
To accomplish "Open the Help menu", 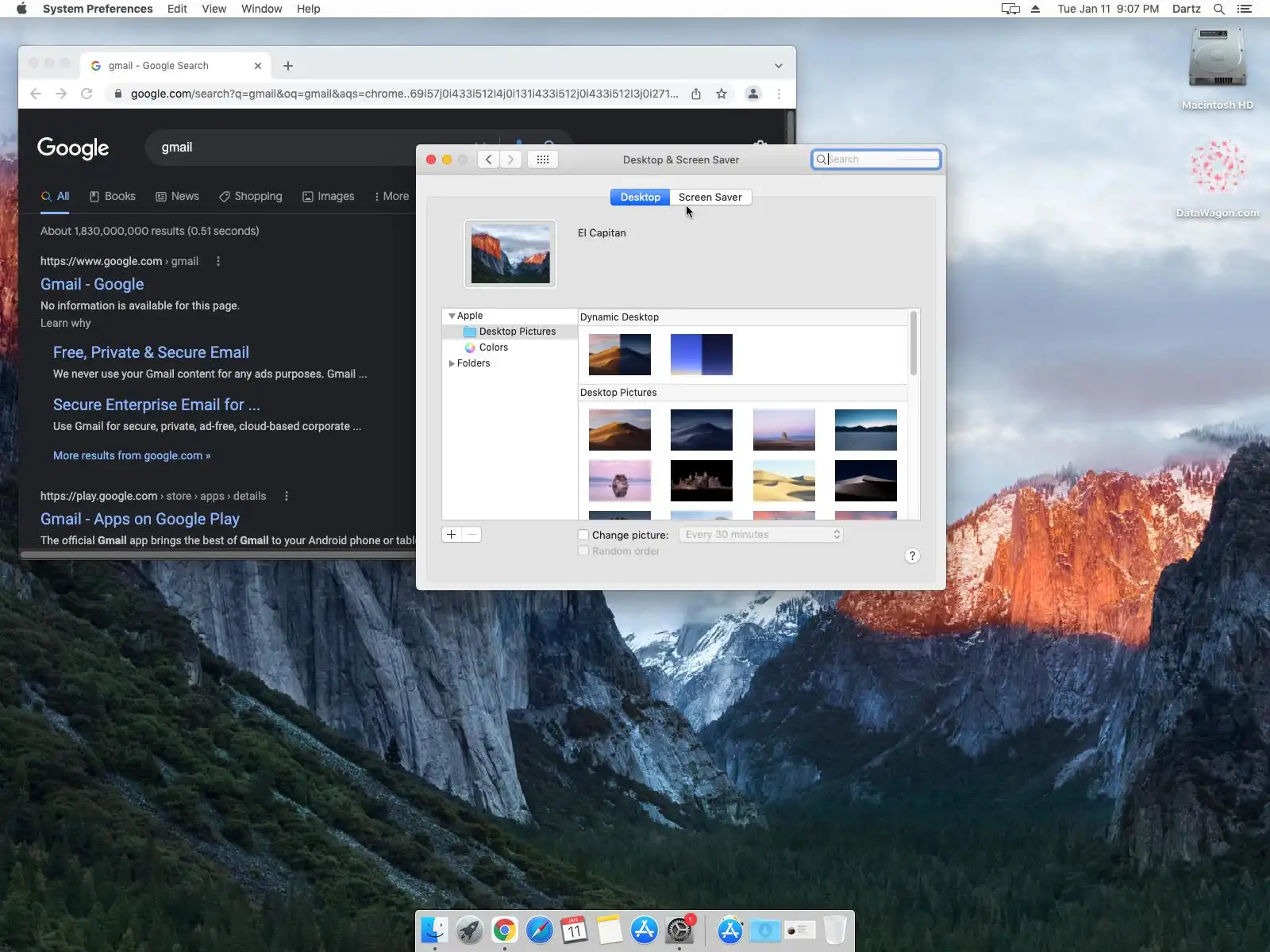I will click(x=309, y=9).
